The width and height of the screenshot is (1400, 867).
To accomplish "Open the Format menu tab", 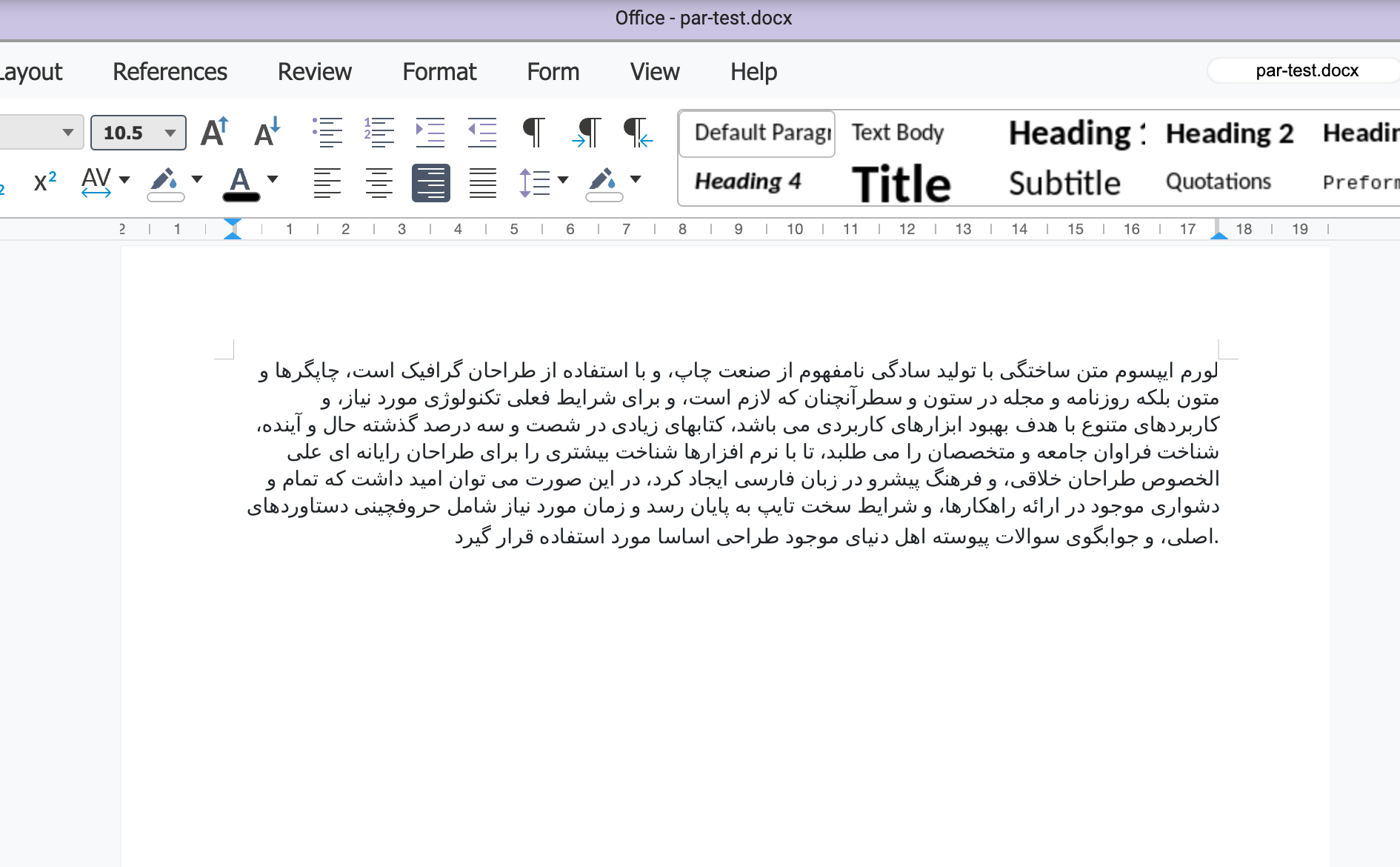I will 439,72.
